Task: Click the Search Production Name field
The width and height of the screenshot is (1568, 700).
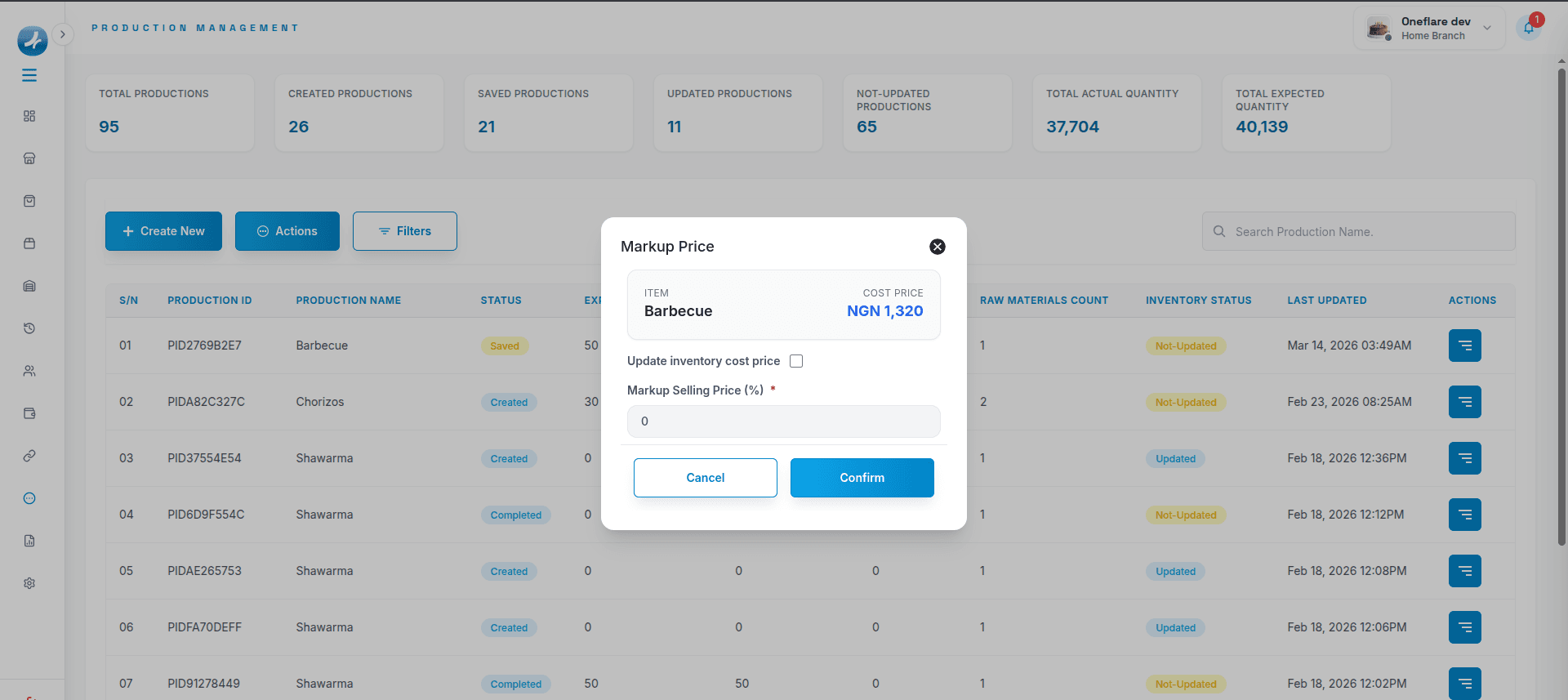Action: [1358, 231]
